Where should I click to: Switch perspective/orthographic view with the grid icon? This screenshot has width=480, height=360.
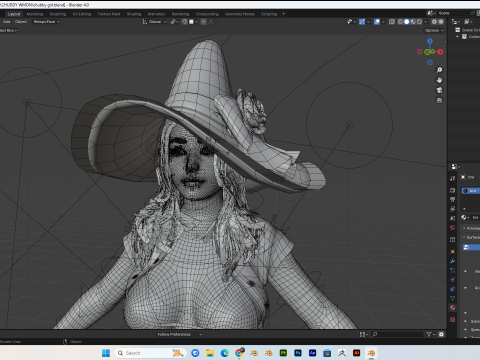point(439,100)
